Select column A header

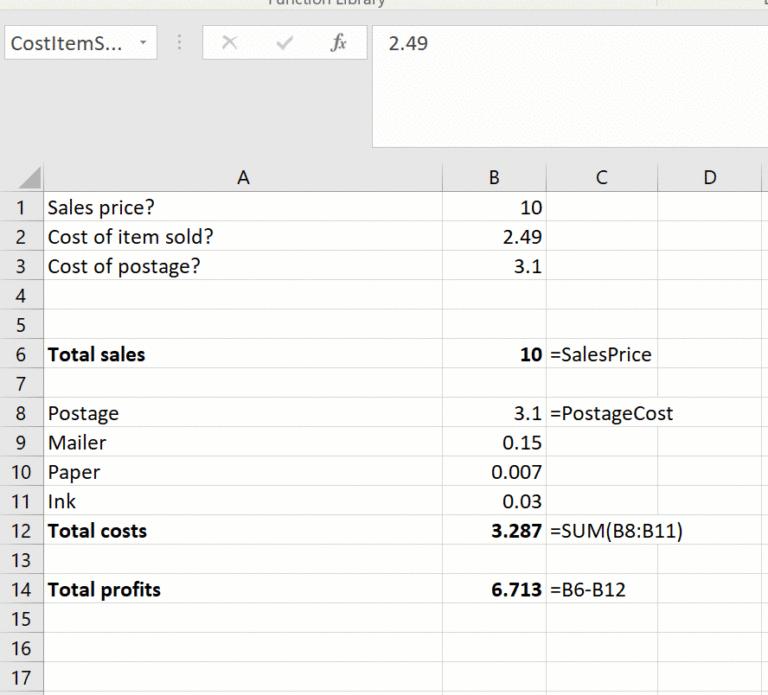click(x=243, y=178)
